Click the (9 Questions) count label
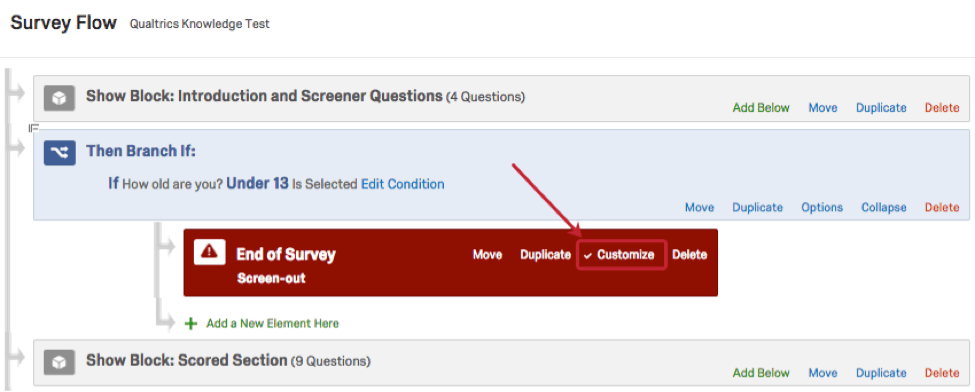Image resolution: width=975 pixels, height=392 pixels. [331, 361]
